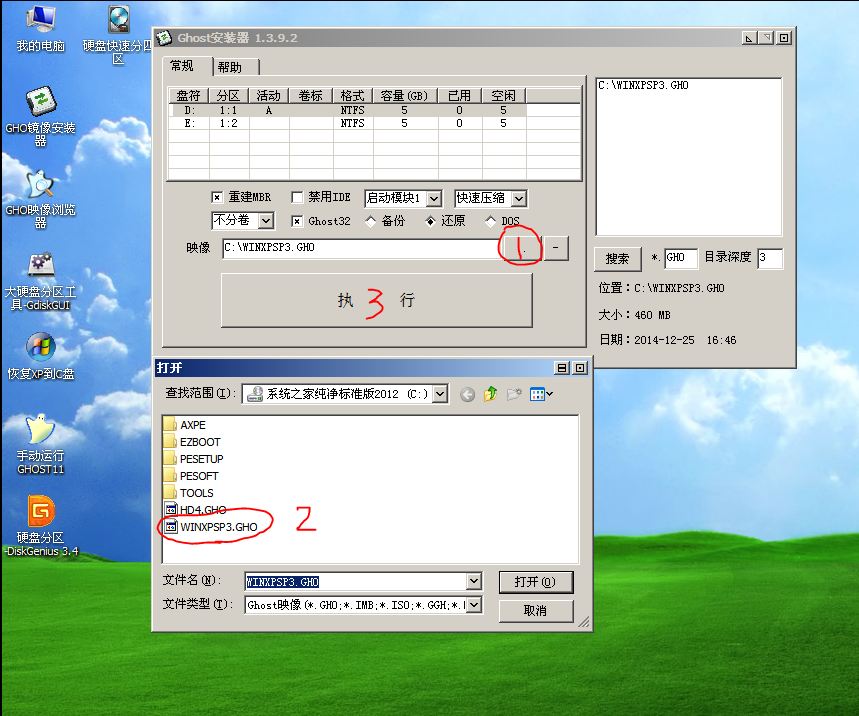Launch the GHO映像浏览器 desktop icon
This screenshot has width=859, height=716.
[x=40, y=198]
